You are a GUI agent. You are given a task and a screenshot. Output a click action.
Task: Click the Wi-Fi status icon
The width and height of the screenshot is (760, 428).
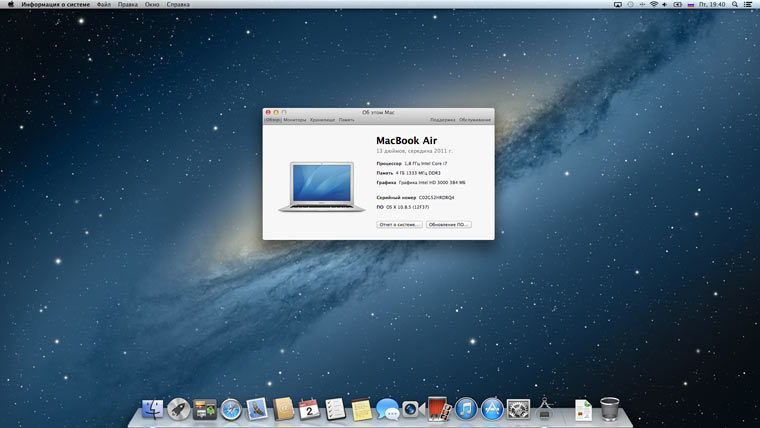tap(654, 5)
